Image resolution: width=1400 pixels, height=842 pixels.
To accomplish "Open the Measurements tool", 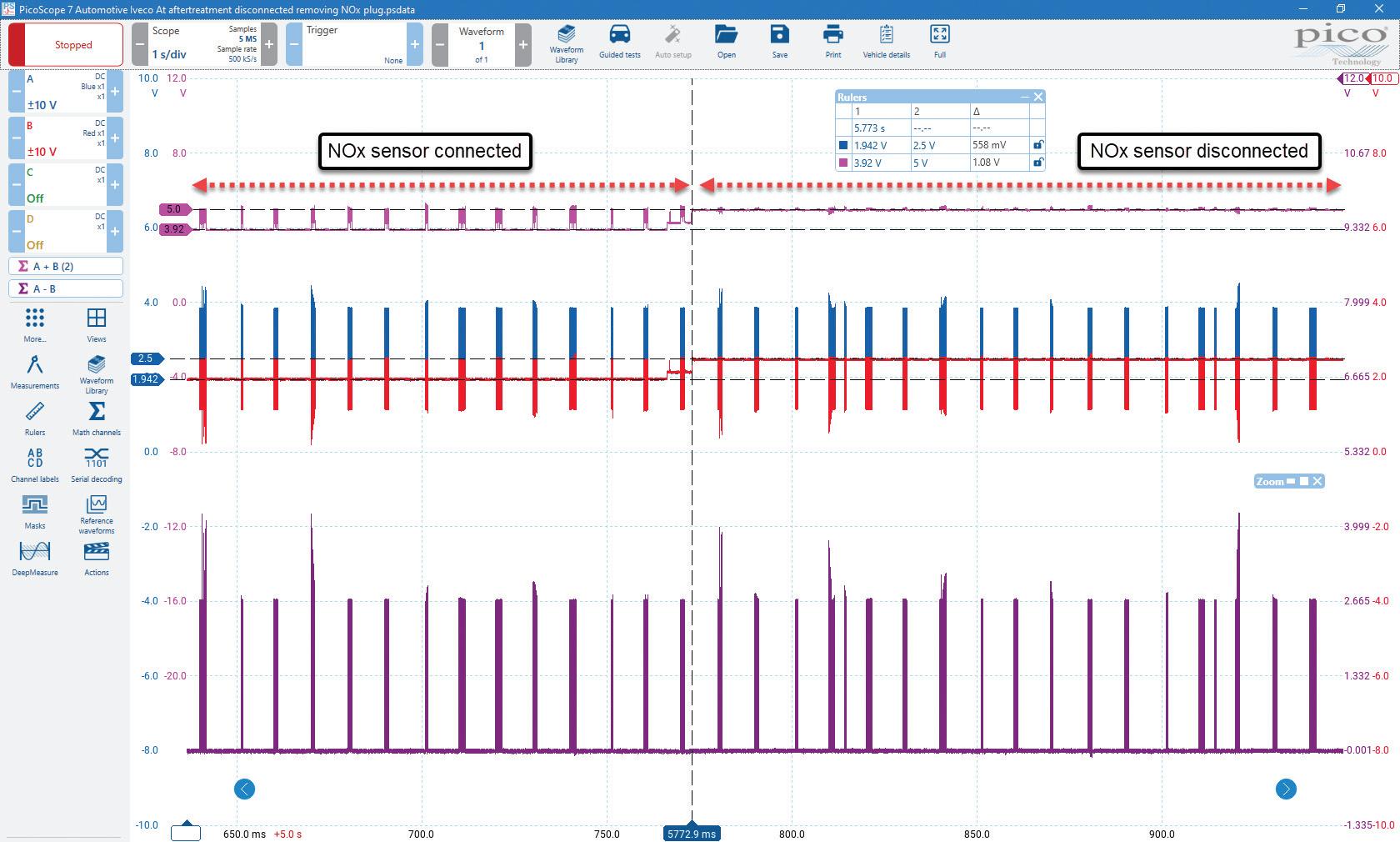I will (35, 371).
